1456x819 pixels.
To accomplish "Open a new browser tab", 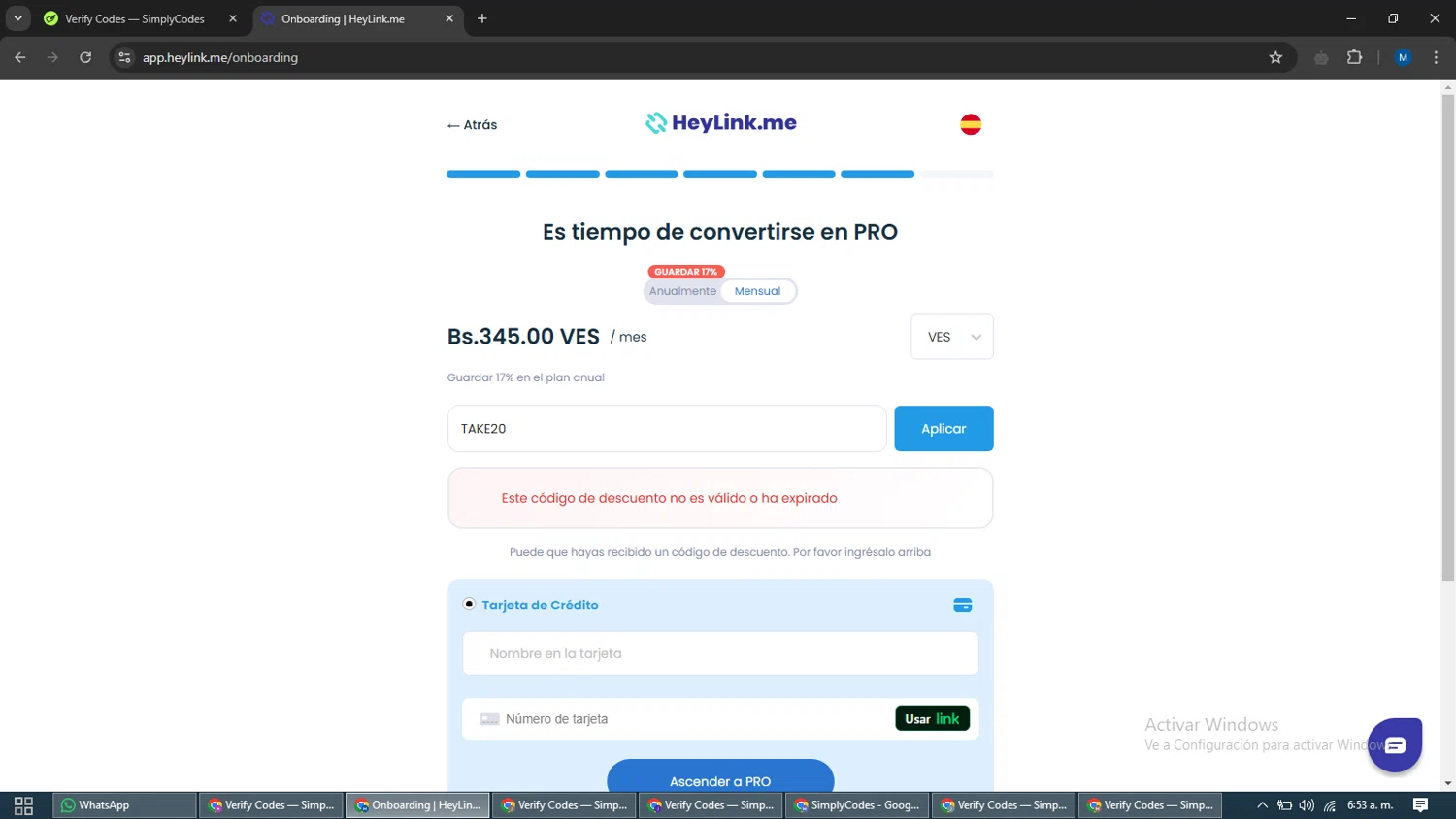I will click(482, 18).
